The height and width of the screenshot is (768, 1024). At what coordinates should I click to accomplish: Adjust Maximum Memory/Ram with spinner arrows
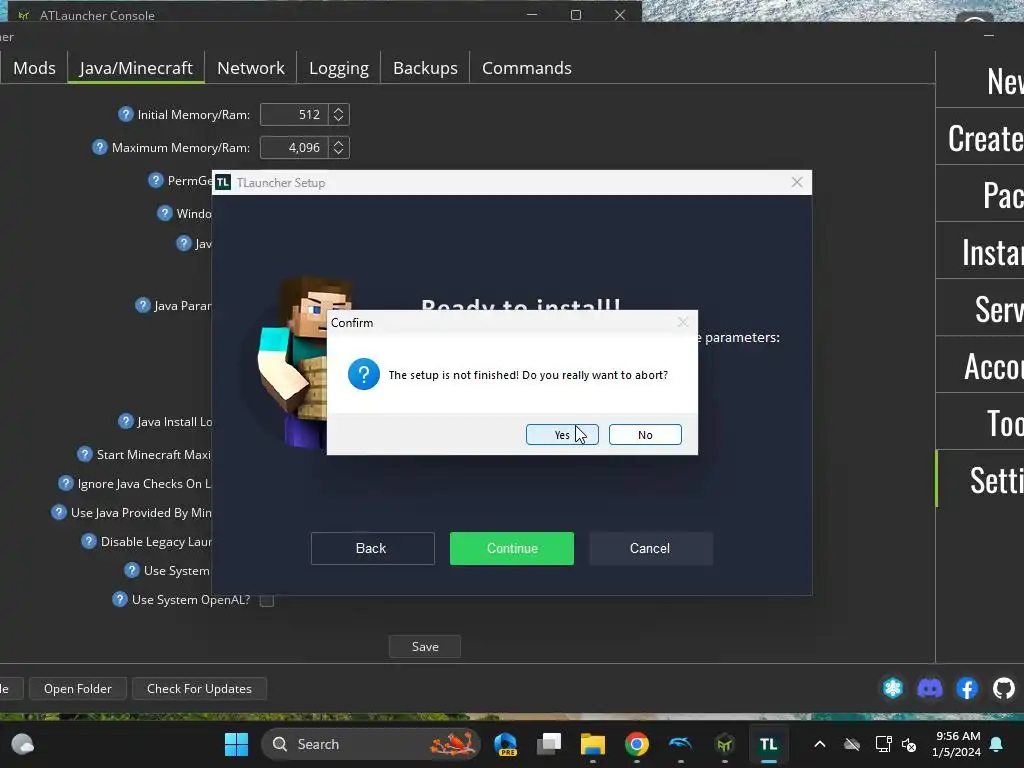click(338, 148)
